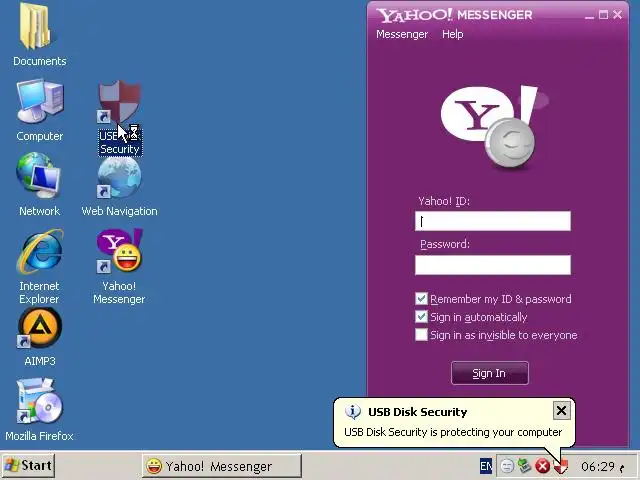Uncheck Sign in automatically
640x480 pixels.
421,317
